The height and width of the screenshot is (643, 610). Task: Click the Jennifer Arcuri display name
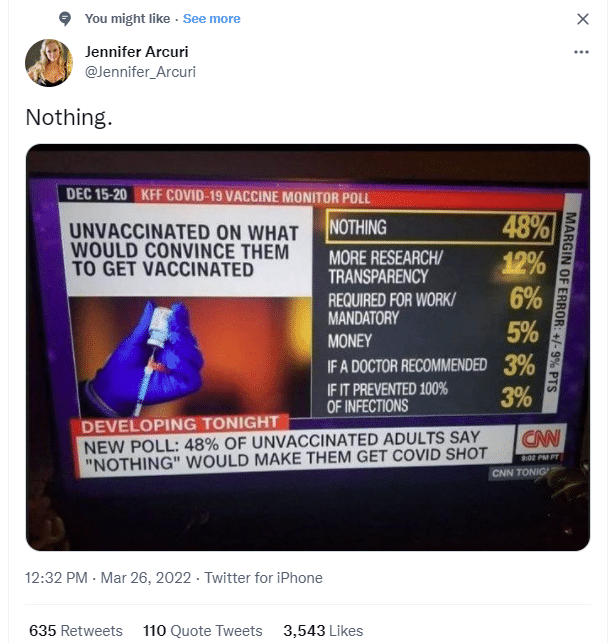coord(137,52)
